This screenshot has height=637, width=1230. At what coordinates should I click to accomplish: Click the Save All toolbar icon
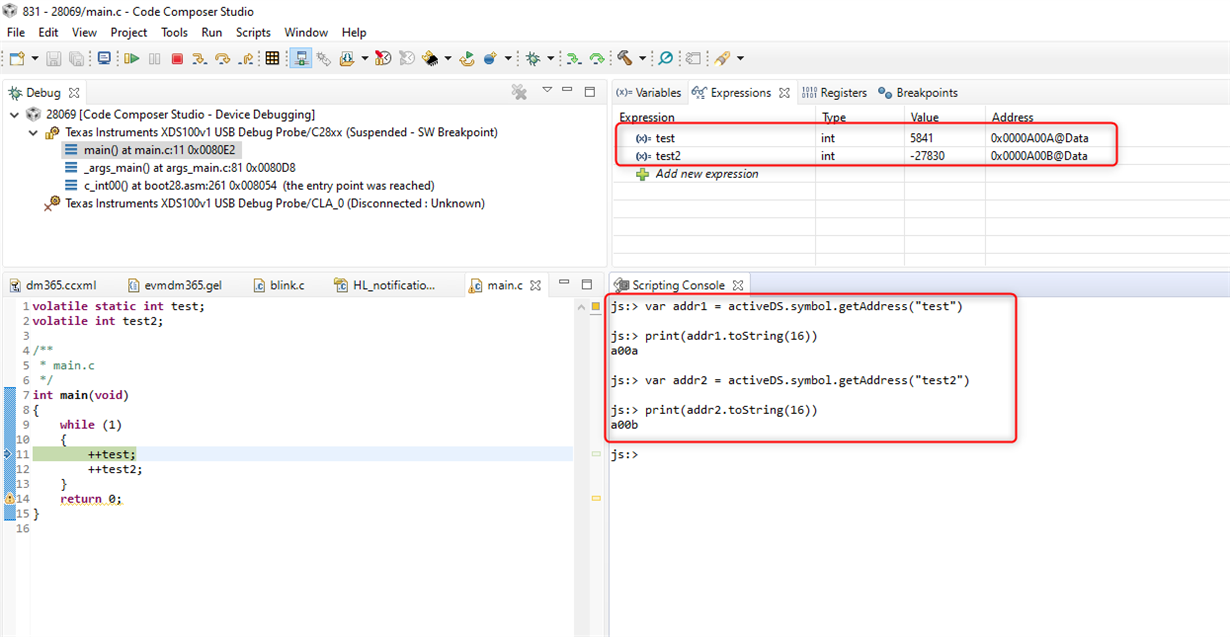coord(76,59)
